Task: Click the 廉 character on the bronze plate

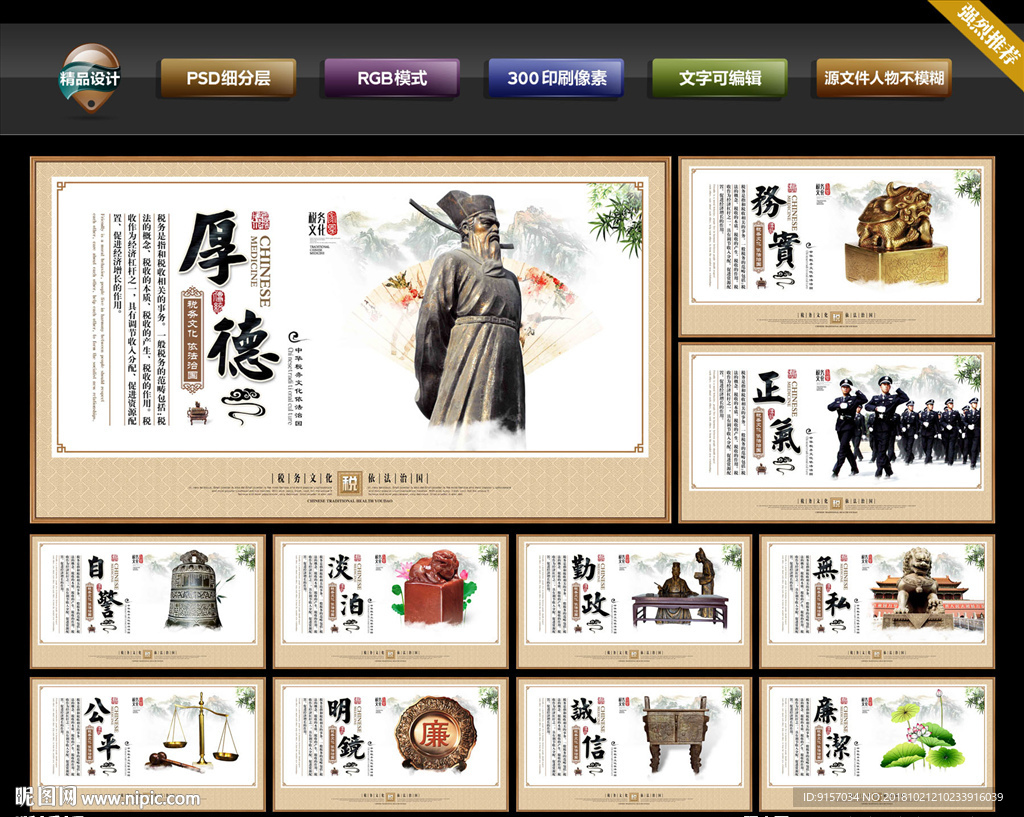Action: (434, 735)
